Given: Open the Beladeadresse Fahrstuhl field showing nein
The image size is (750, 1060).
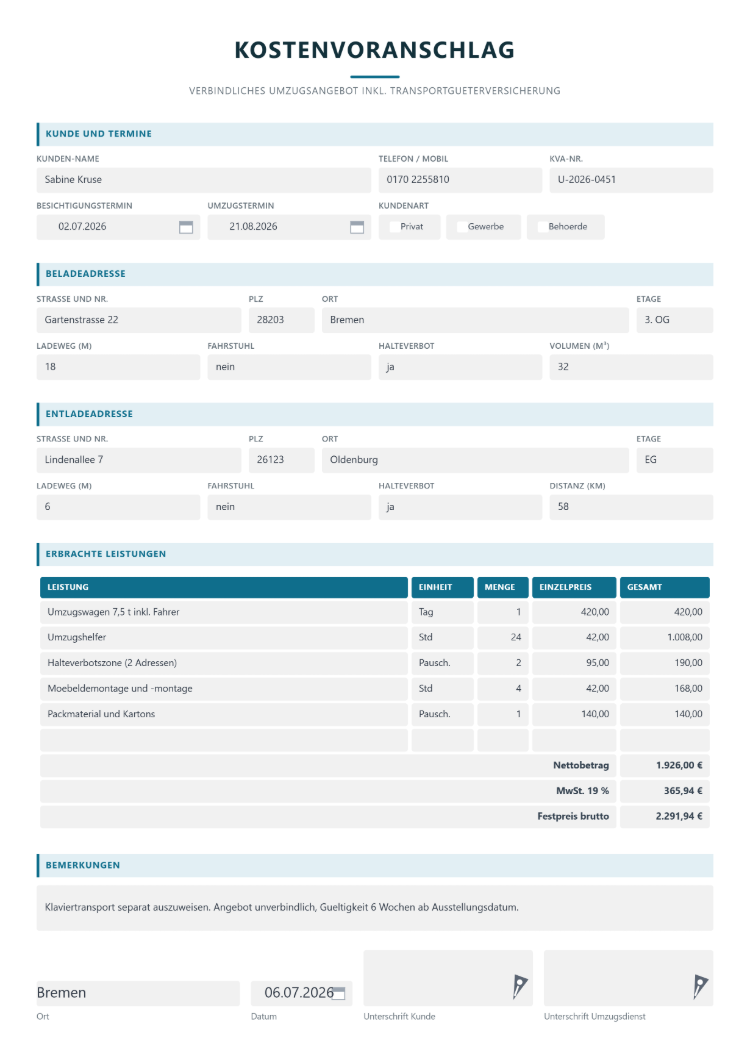Looking at the screenshot, I should [x=289, y=367].
